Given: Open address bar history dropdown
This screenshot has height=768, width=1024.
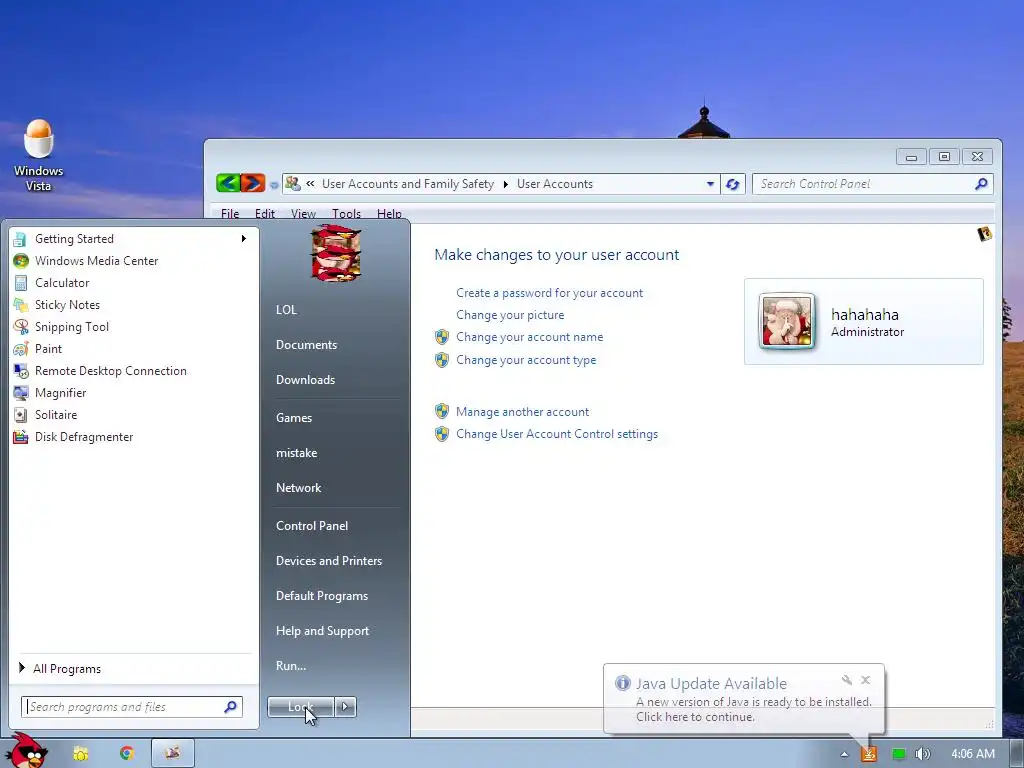Looking at the screenshot, I should point(710,184).
